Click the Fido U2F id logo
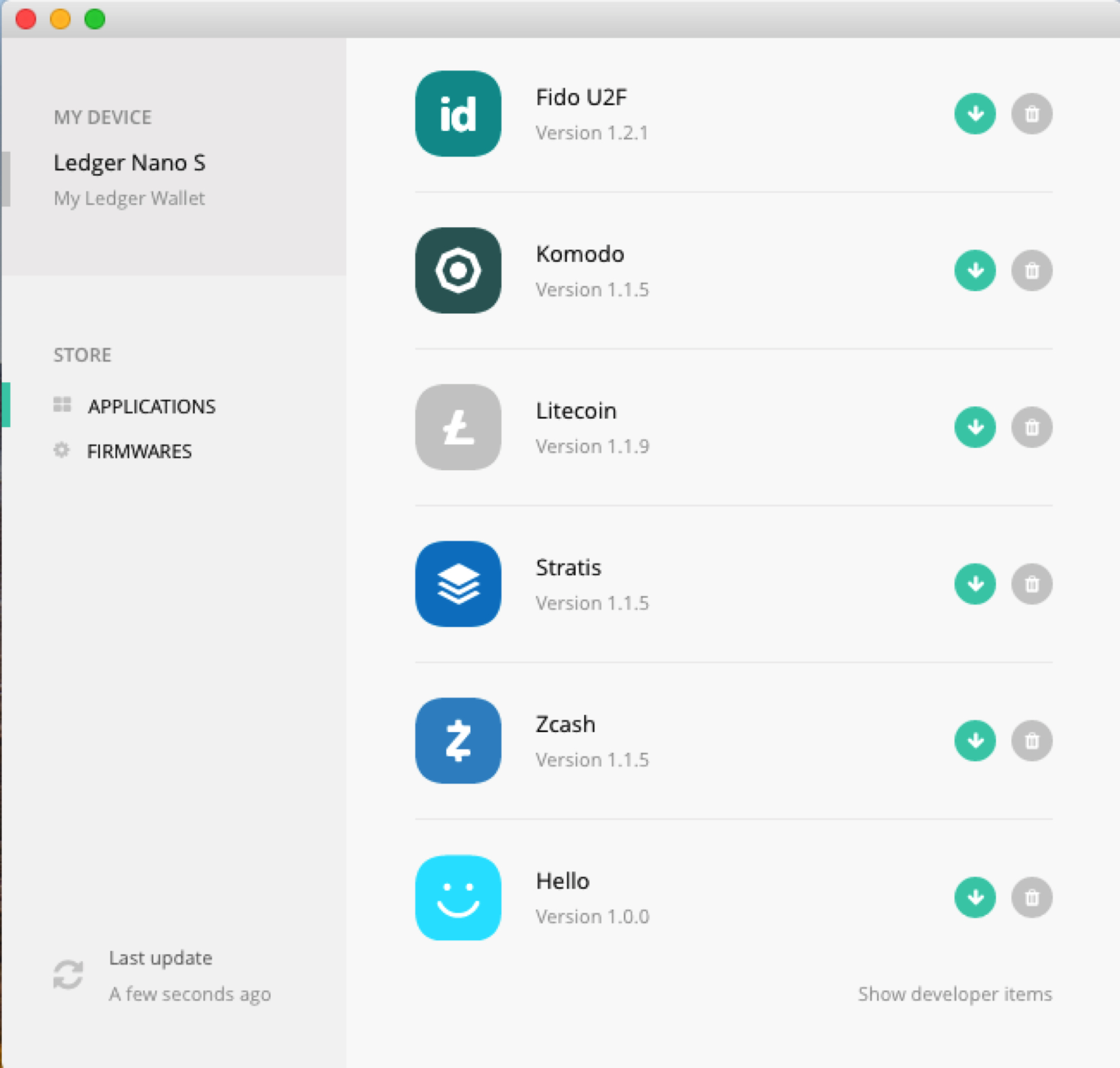 click(458, 114)
